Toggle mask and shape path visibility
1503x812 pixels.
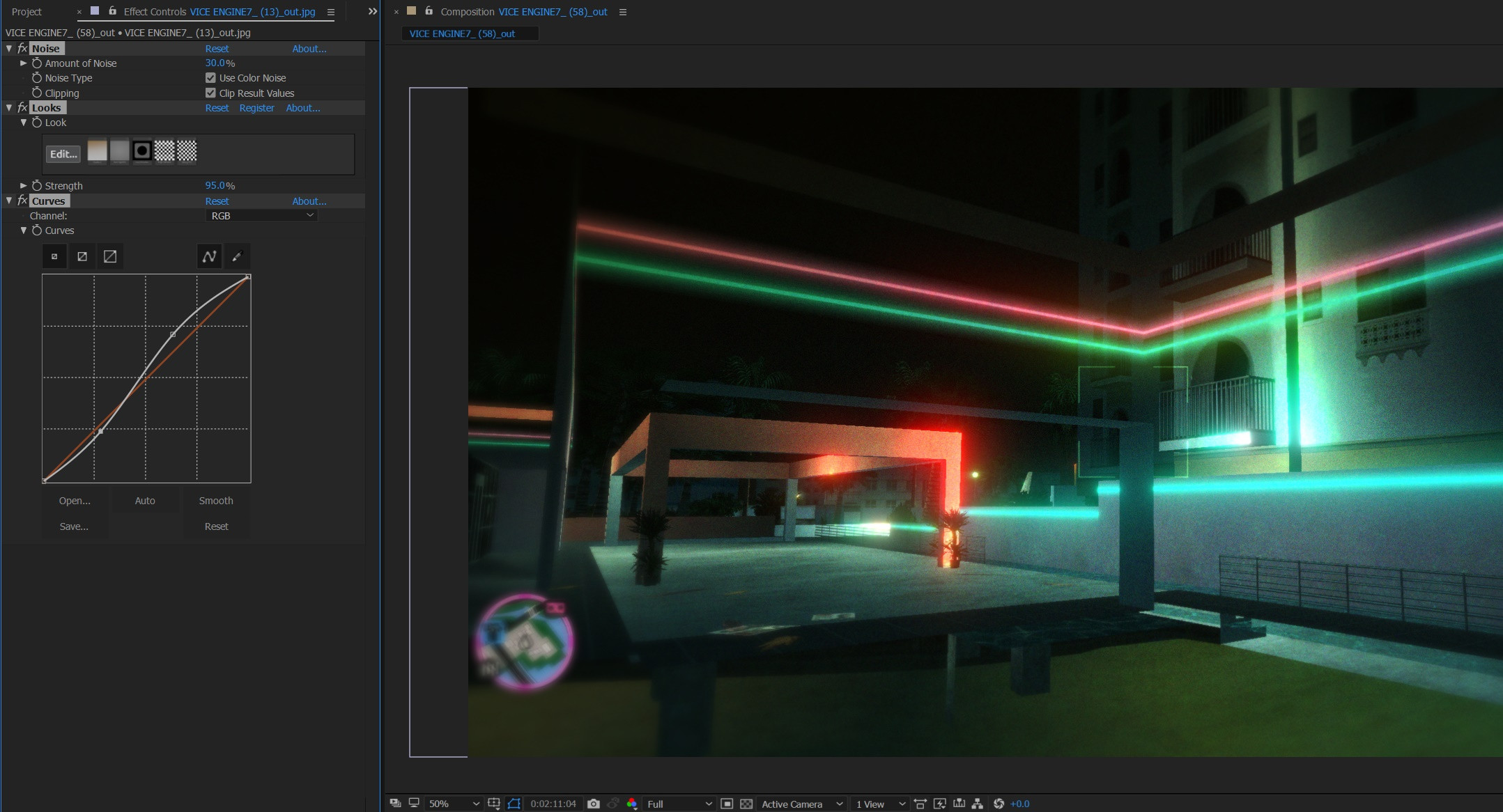[514, 804]
